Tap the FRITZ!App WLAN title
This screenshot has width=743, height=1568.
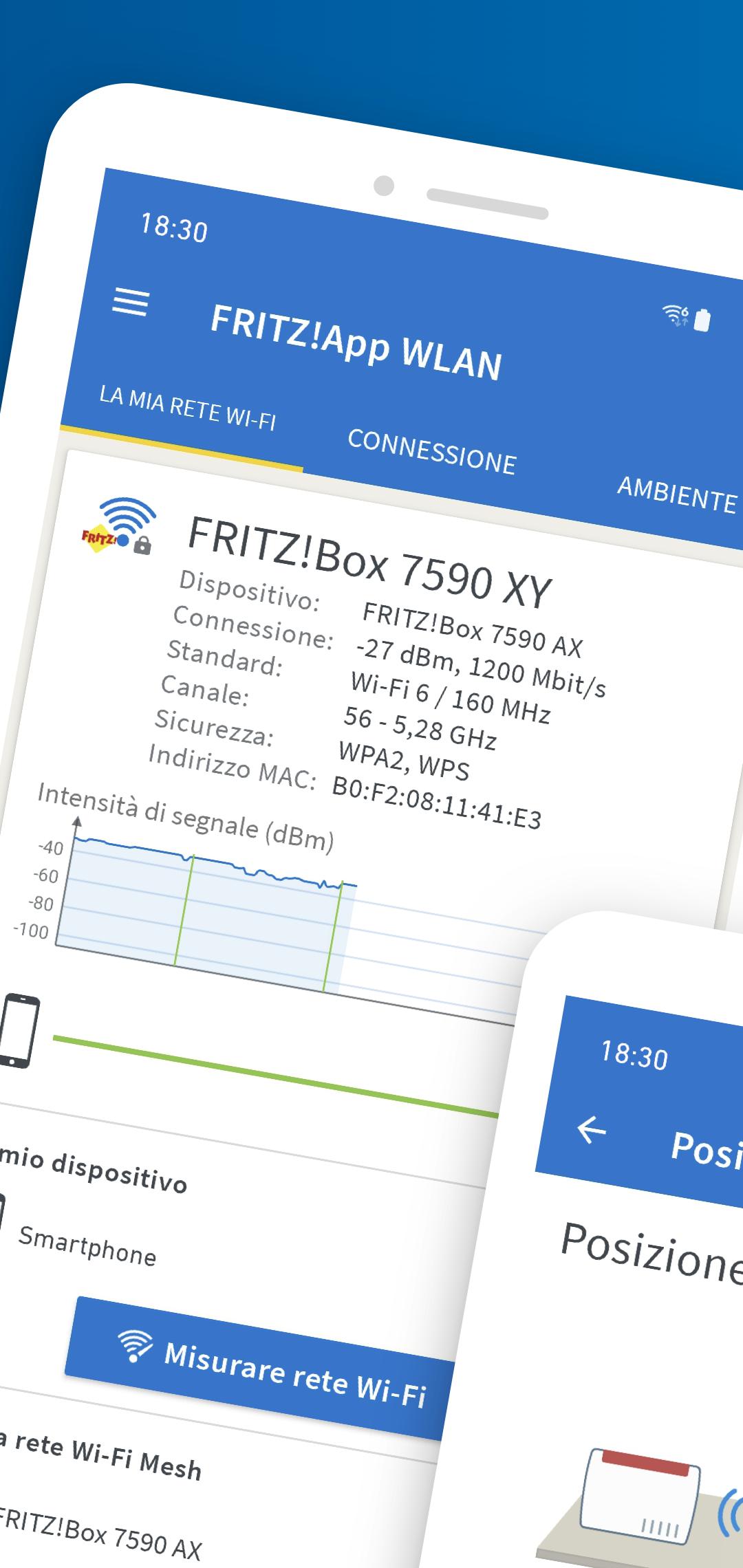point(356,342)
